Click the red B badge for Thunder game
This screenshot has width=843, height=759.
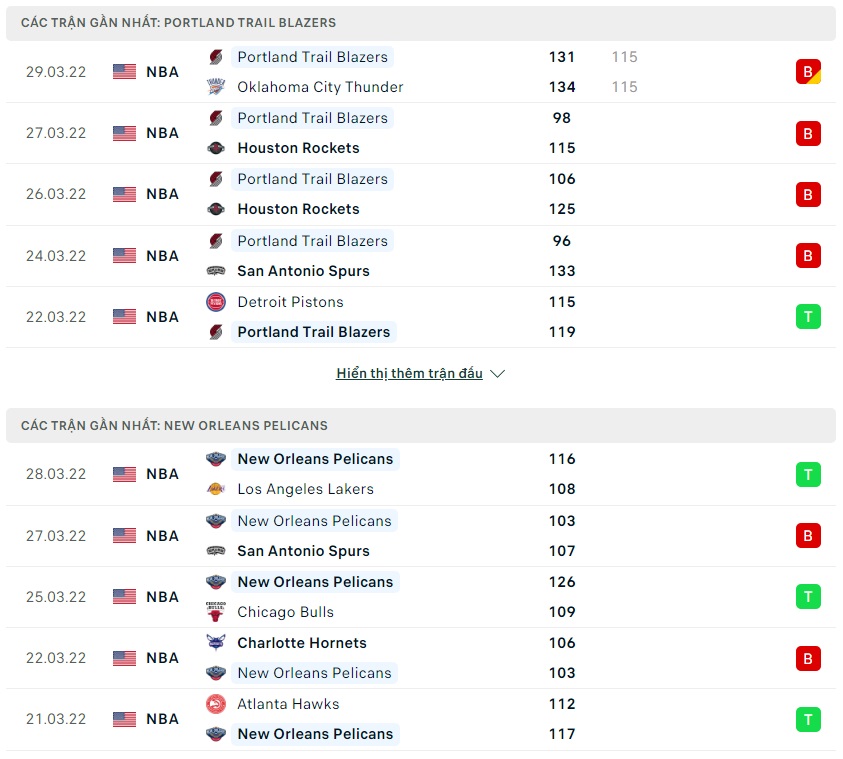[x=808, y=72]
